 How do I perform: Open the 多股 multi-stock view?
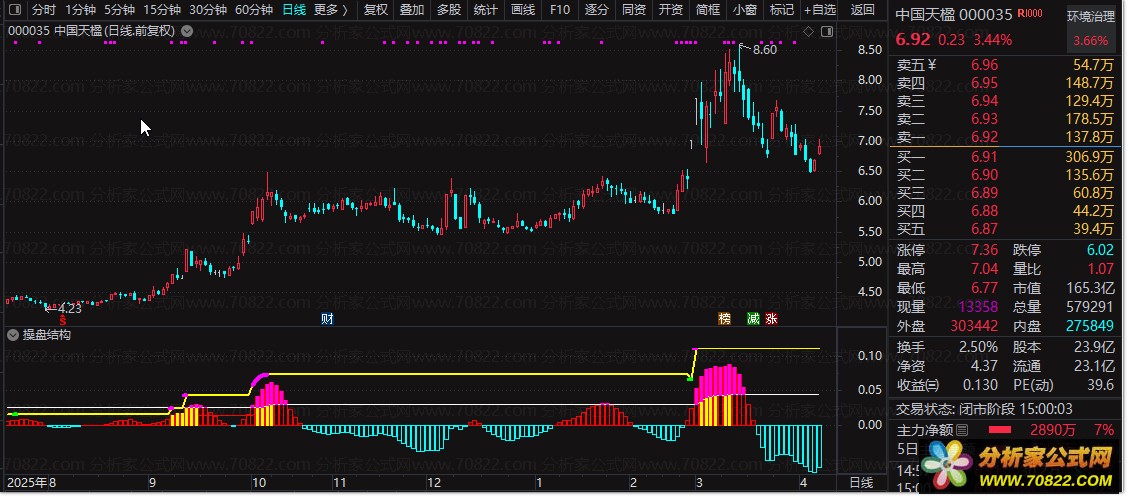(449, 10)
